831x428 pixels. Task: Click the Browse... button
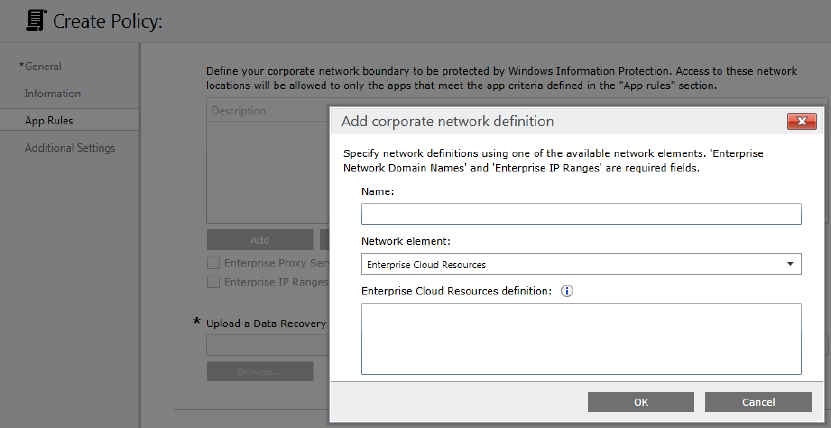tap(259, 371)
